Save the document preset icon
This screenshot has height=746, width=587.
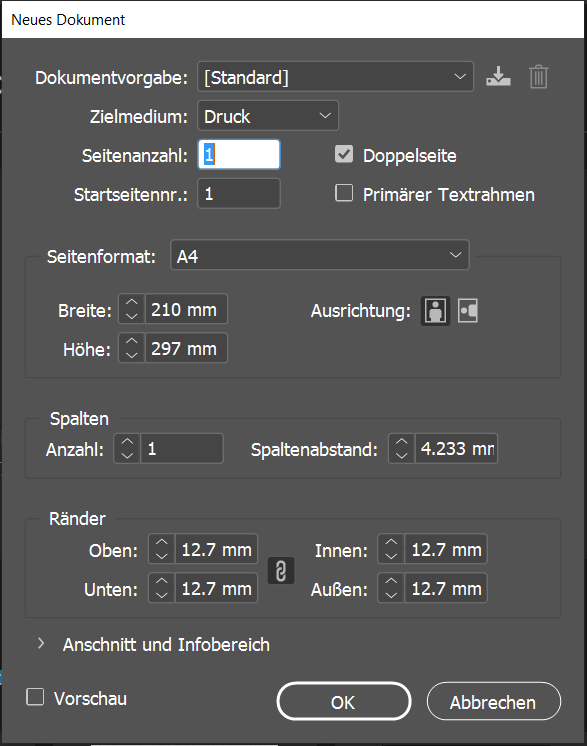click(498, 77)
